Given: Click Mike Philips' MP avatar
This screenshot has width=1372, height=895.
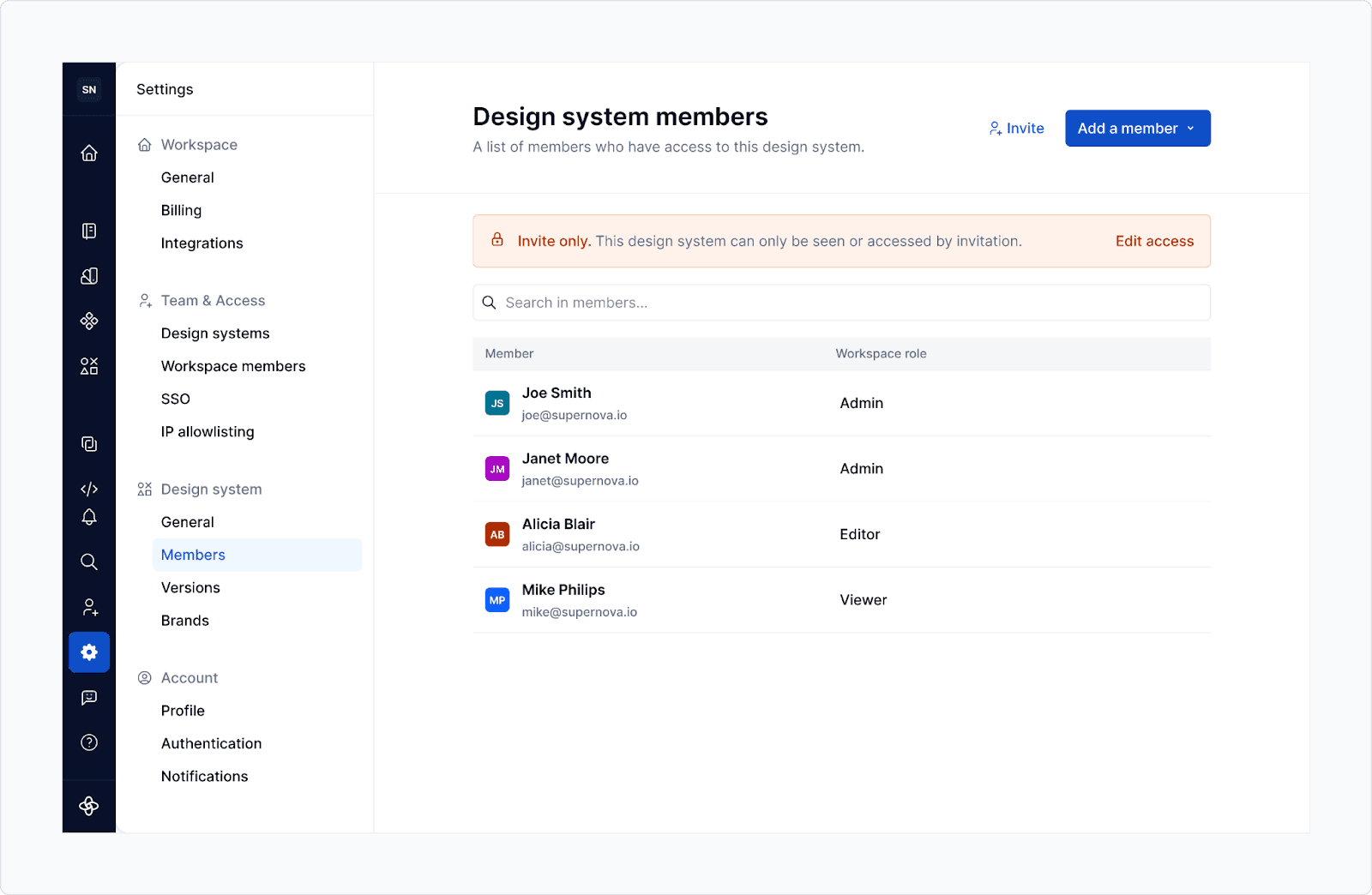Looking at the screenshot, I should (497, 600).
